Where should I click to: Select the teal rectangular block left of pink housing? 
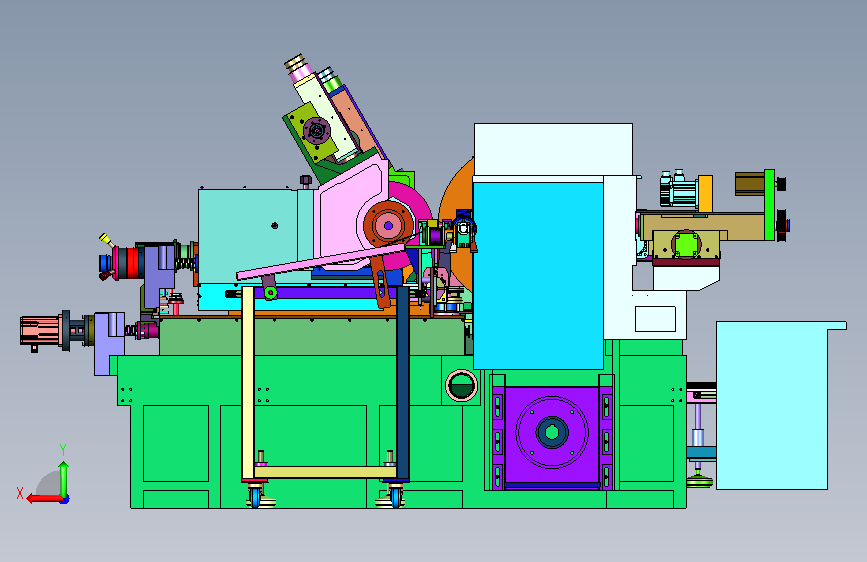[x=248, y=236]
